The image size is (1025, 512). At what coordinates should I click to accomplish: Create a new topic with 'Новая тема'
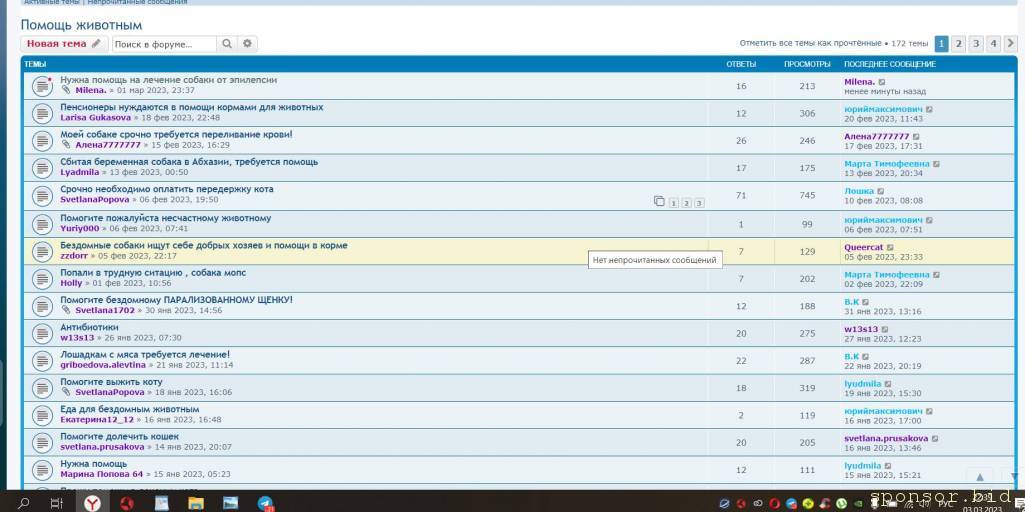64,44
